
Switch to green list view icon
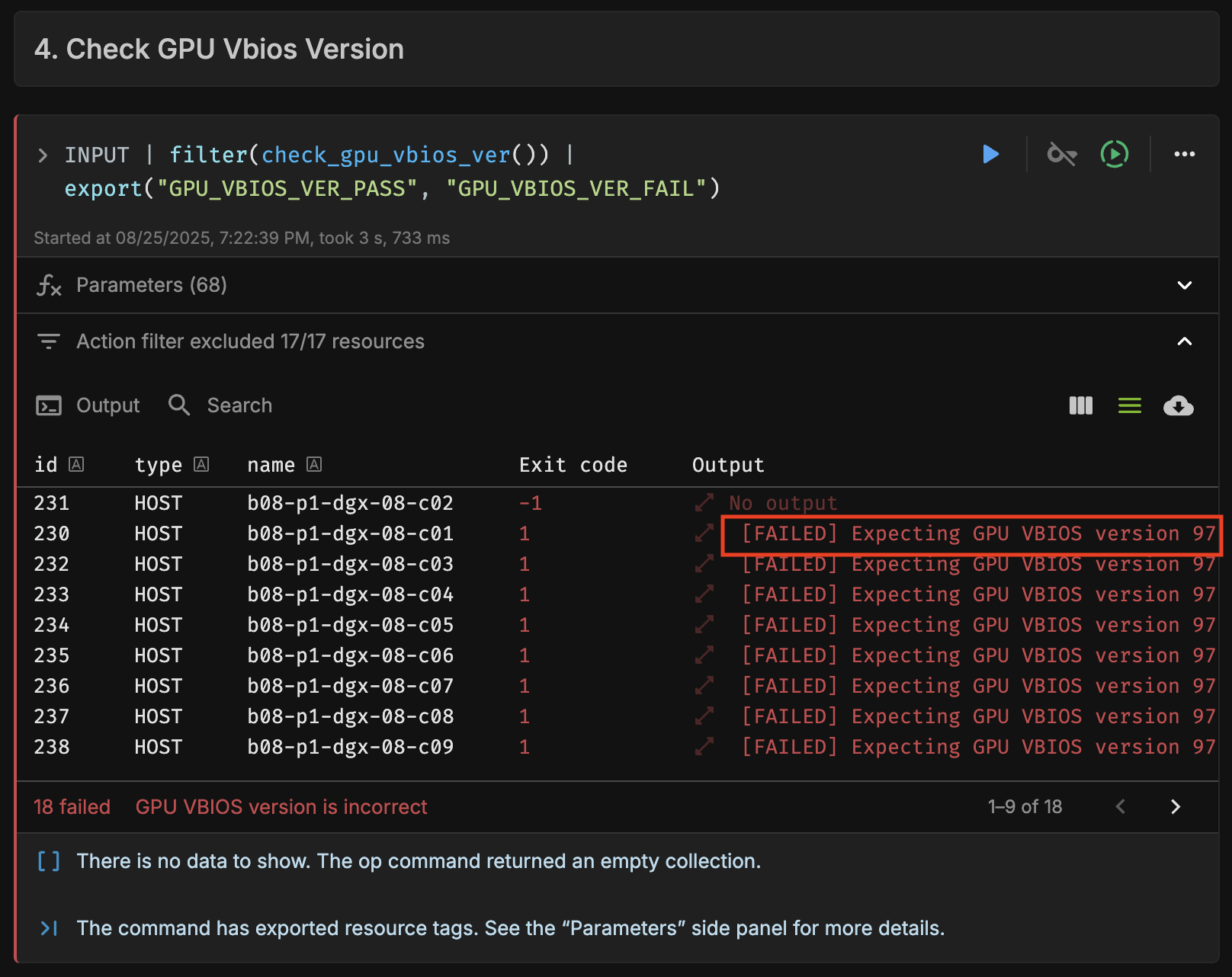coord(1129,405)
